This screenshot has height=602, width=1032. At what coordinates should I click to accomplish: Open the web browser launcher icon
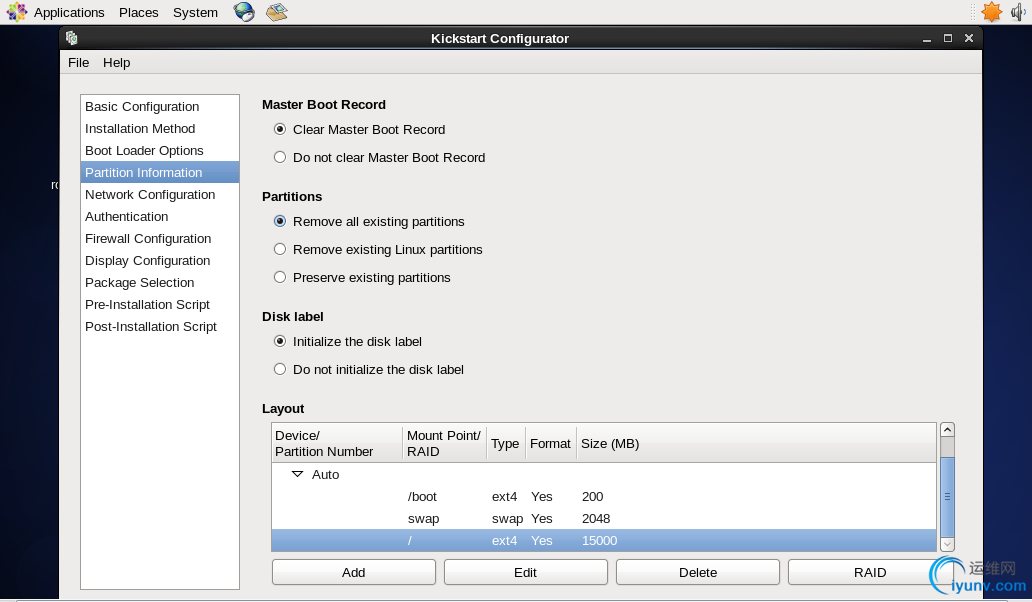(x=244, y=12)
